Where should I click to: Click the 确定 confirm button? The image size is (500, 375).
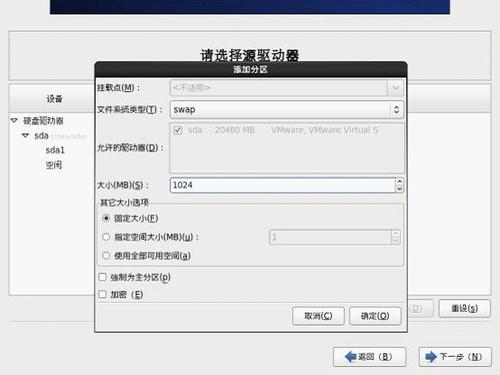coord(375,316)
